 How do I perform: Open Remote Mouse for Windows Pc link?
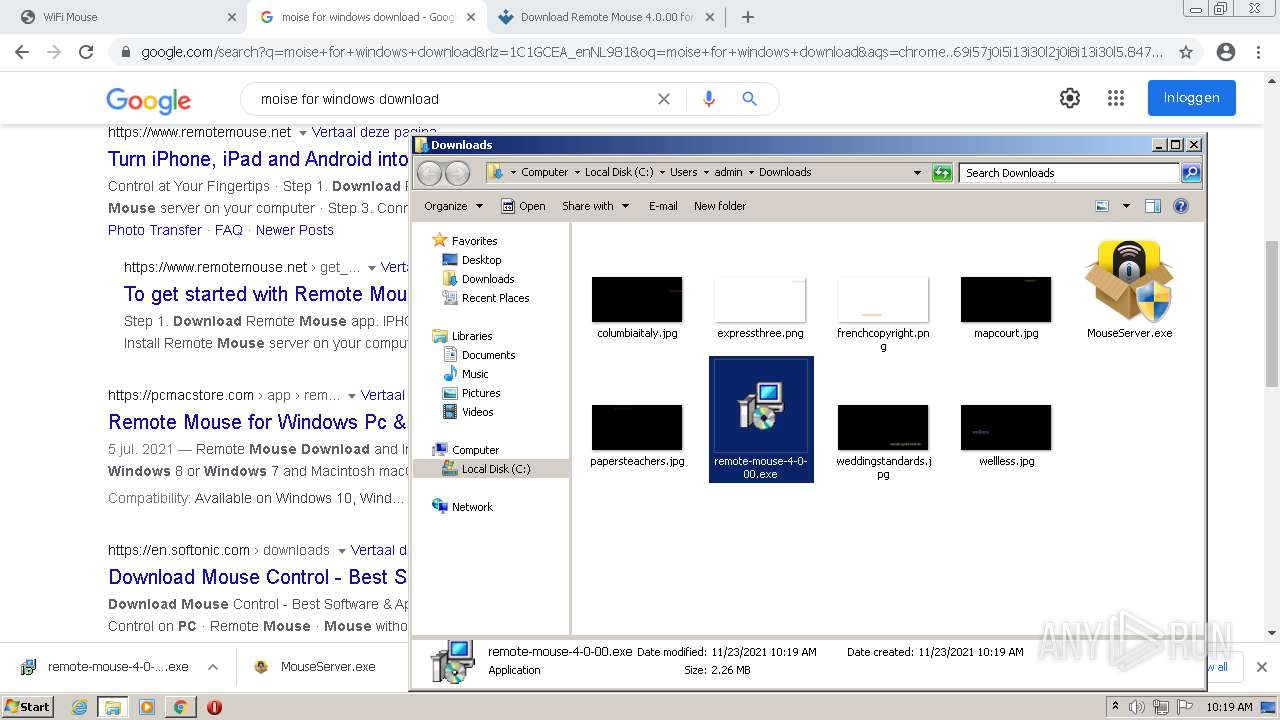pyautogui.click(x=257, y=422)
